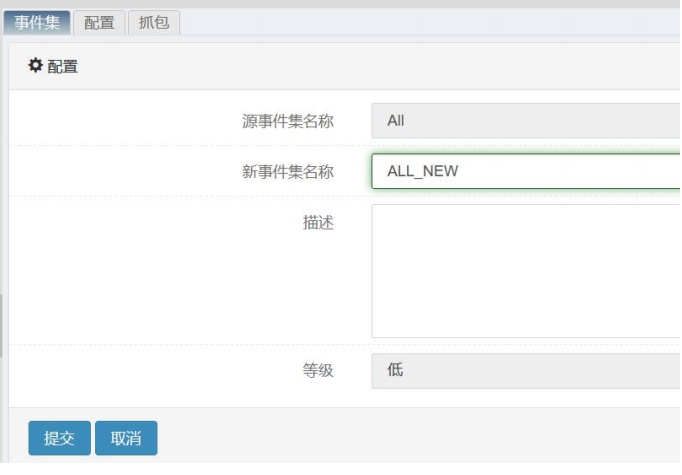Click the gray footer bar beside 取消
This screenshot has height=475, width=682.
click(420, 437)
